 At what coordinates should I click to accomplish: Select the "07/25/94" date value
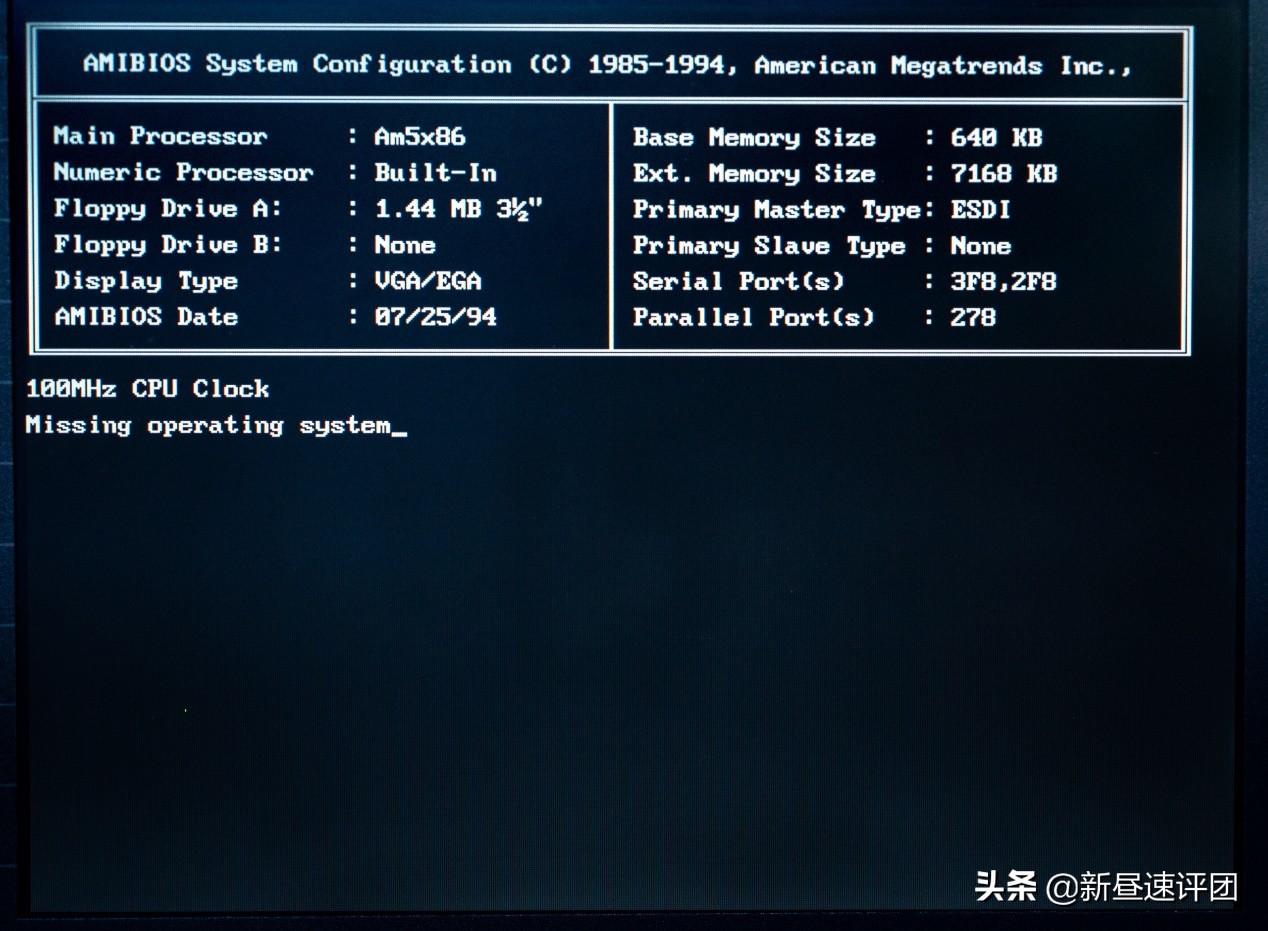click(x=435, y=317)
